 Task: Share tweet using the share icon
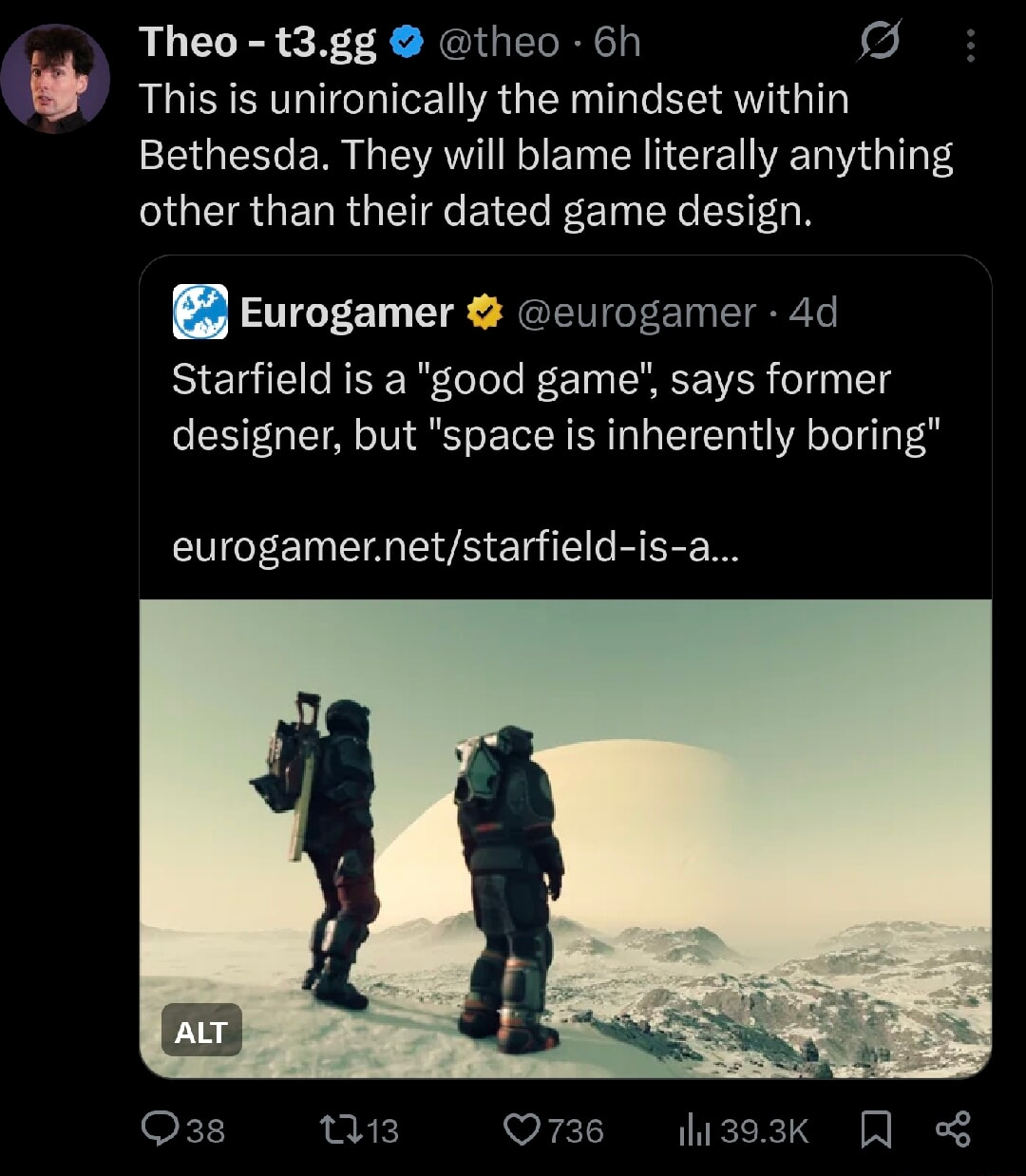953,1129
